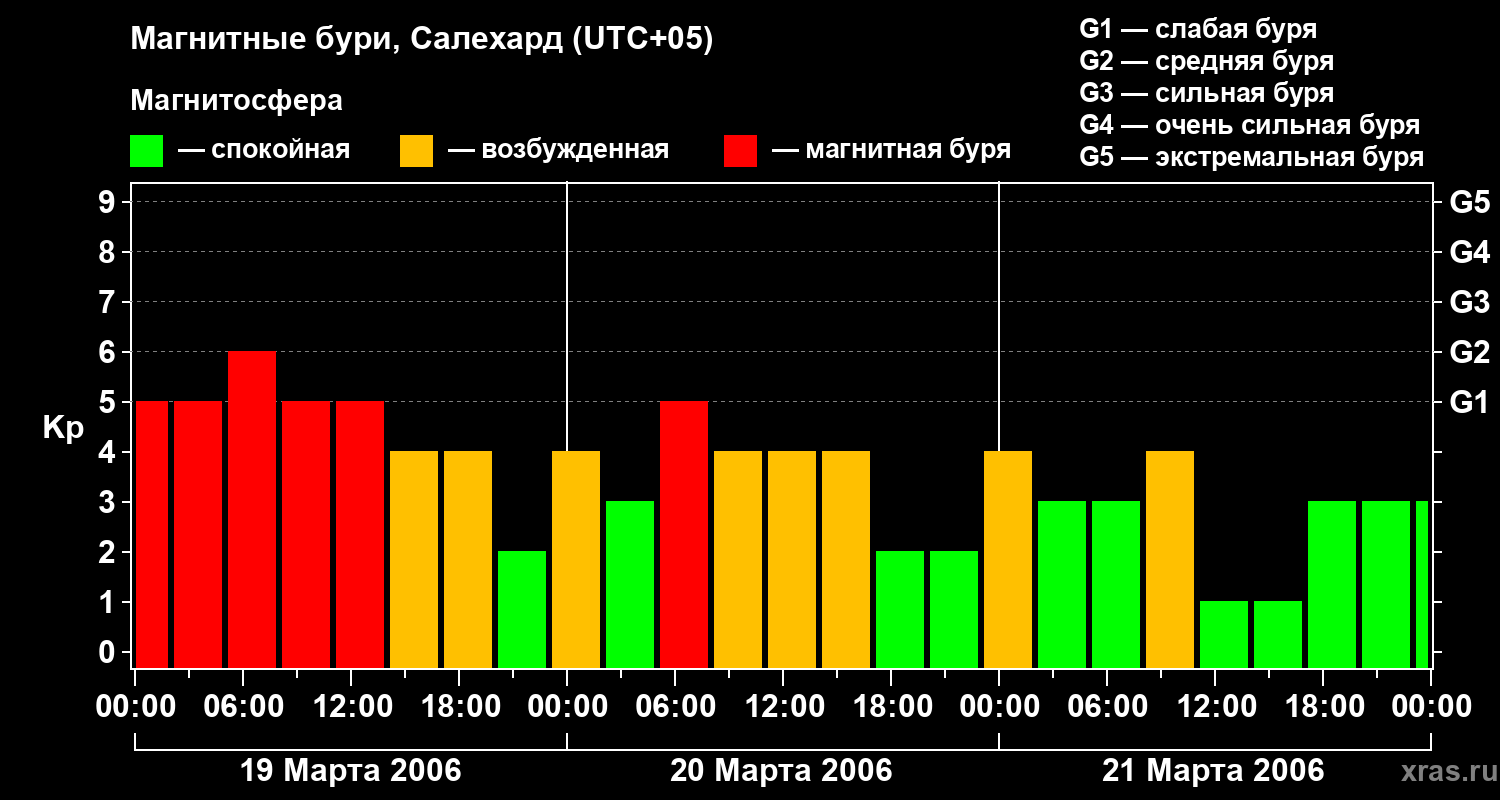This screenshot has height=800, width=1500.
Task: Click the red bar starting 12:00 on 19 Марта
Action: [x=360, y=535]
